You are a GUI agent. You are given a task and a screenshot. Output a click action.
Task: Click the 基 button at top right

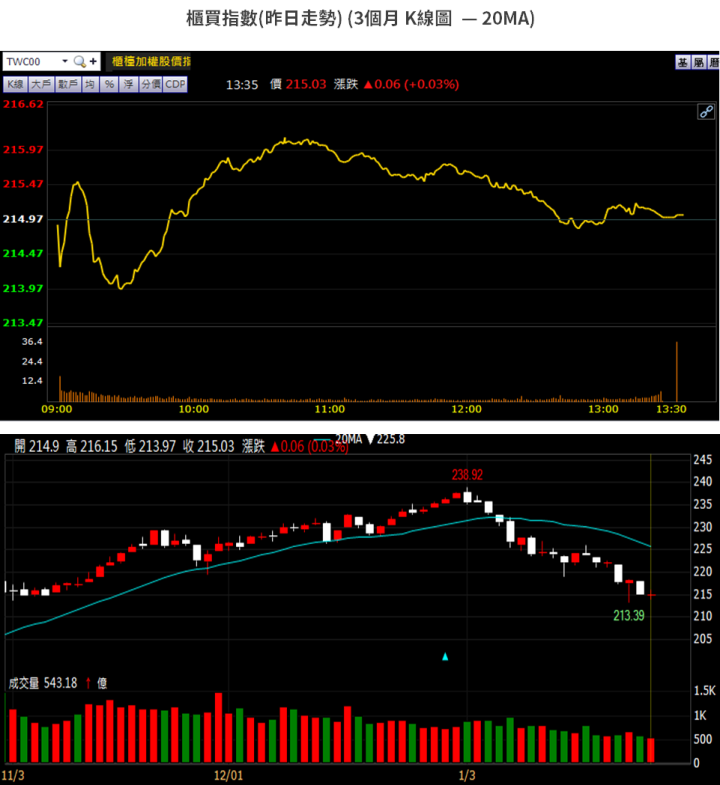pyautogui.click(x=682, y=62)
